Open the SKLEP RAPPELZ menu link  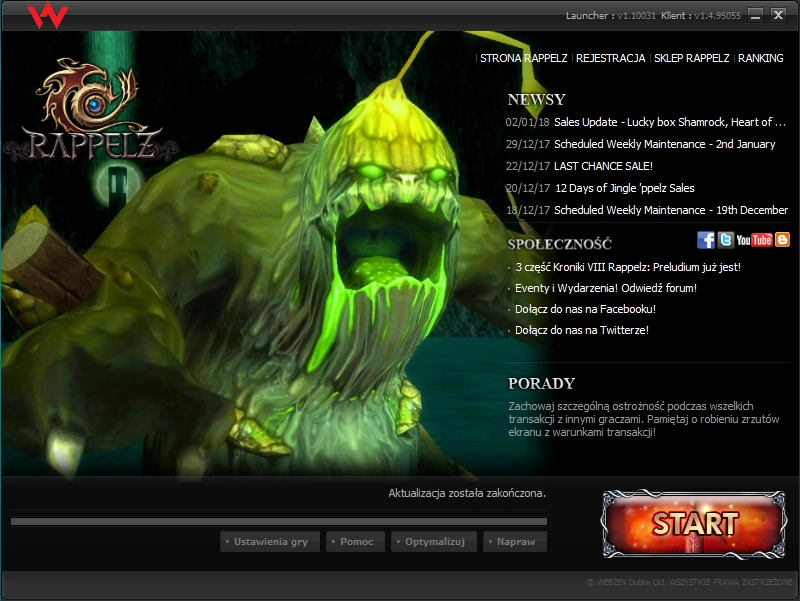[x=691, y=58]
